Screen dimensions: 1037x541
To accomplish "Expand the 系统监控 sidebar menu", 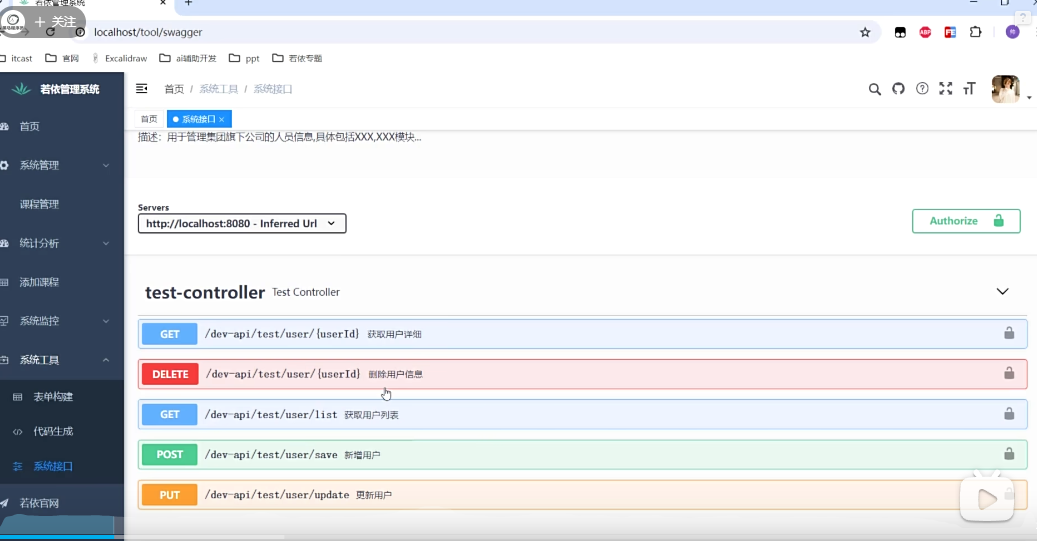I will pyautogui.click(x=62, y=321).
